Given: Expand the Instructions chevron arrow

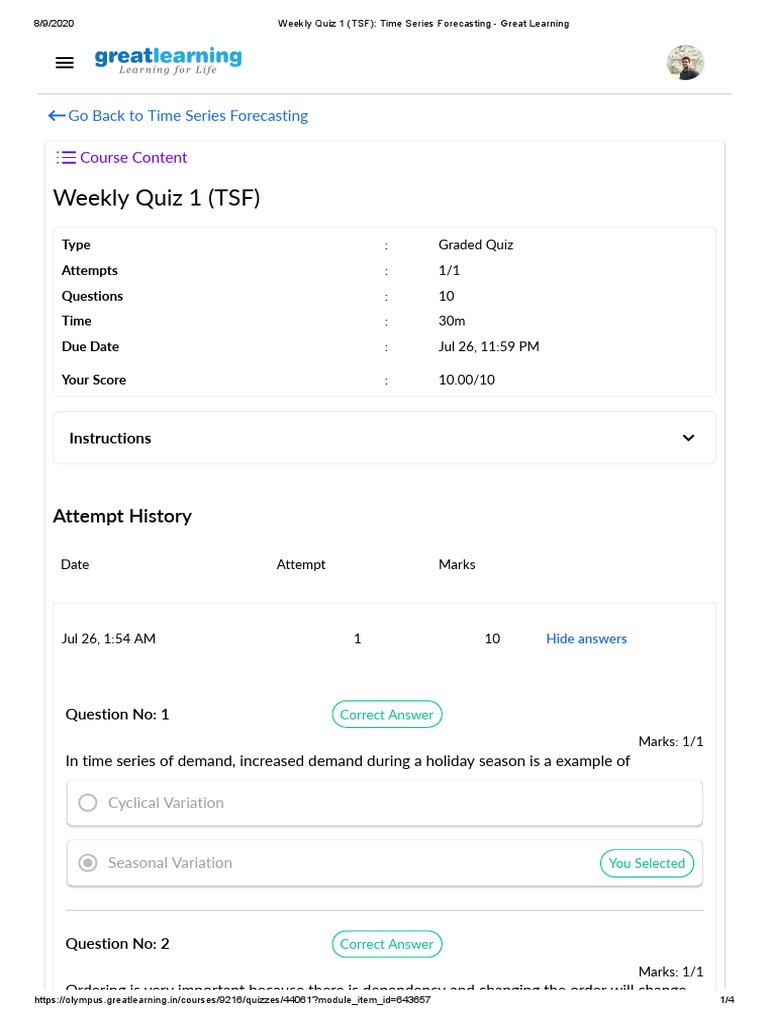Looking at the screenshot, I should (688, 438).
